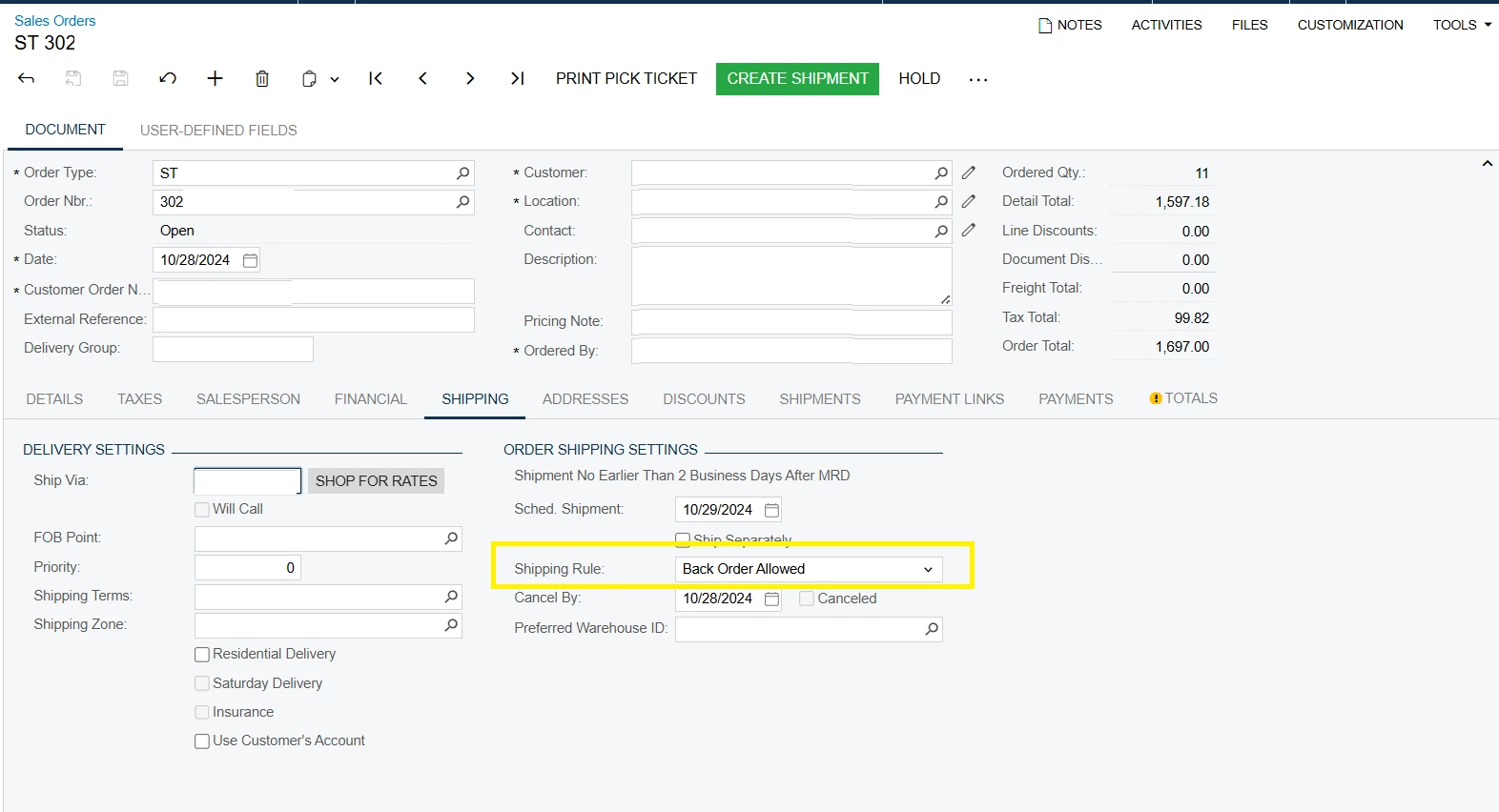The image size is (1499, 812).
Task: Open the clipboard dropdown arrow
Action: (335, 80)
